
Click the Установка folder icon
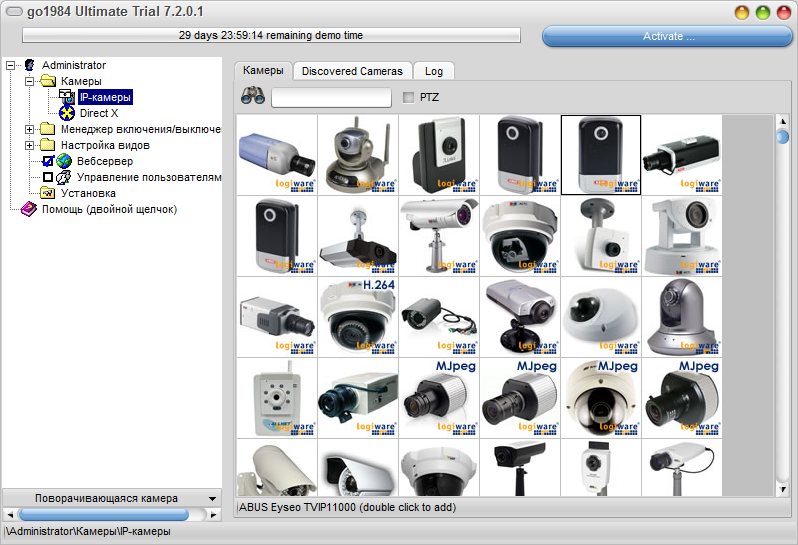pos(47,193)
